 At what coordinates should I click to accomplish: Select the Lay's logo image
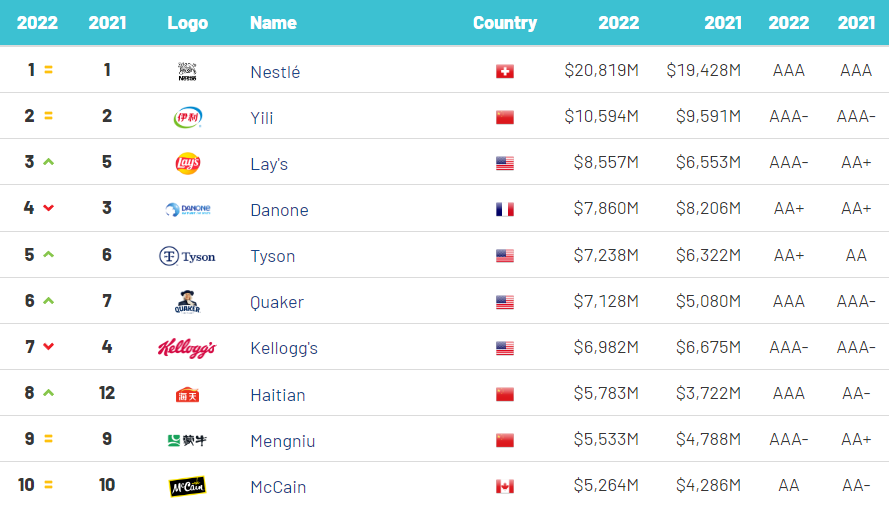click(187, 164)
